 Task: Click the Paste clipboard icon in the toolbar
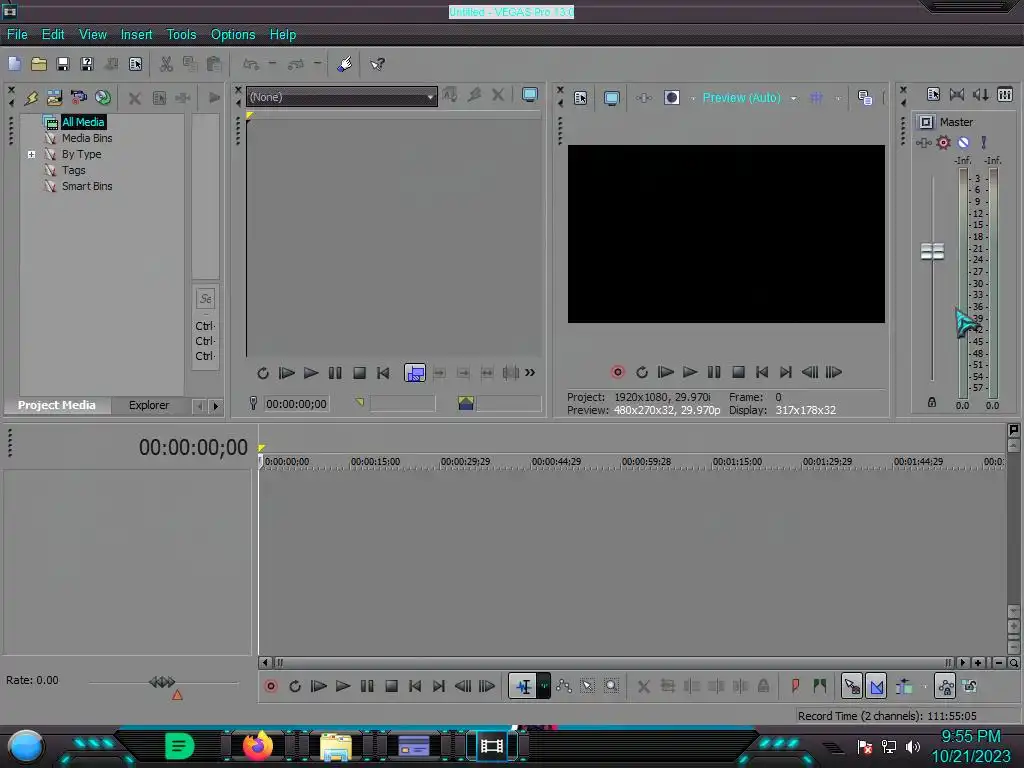(214, 63)
